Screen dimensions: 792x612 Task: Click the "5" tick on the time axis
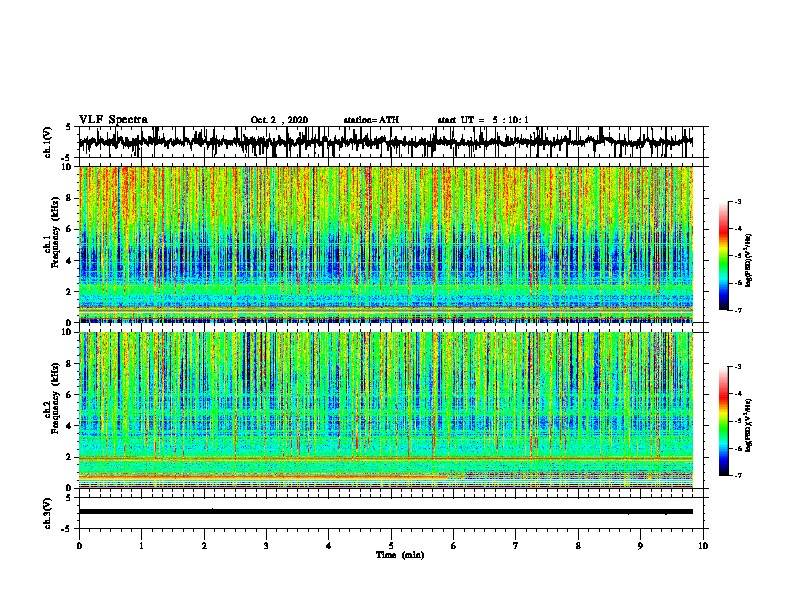click(391, 546)
